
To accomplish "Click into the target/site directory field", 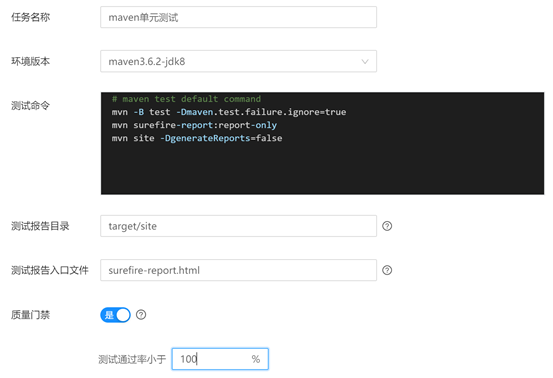I will click(x=238, y=226).
